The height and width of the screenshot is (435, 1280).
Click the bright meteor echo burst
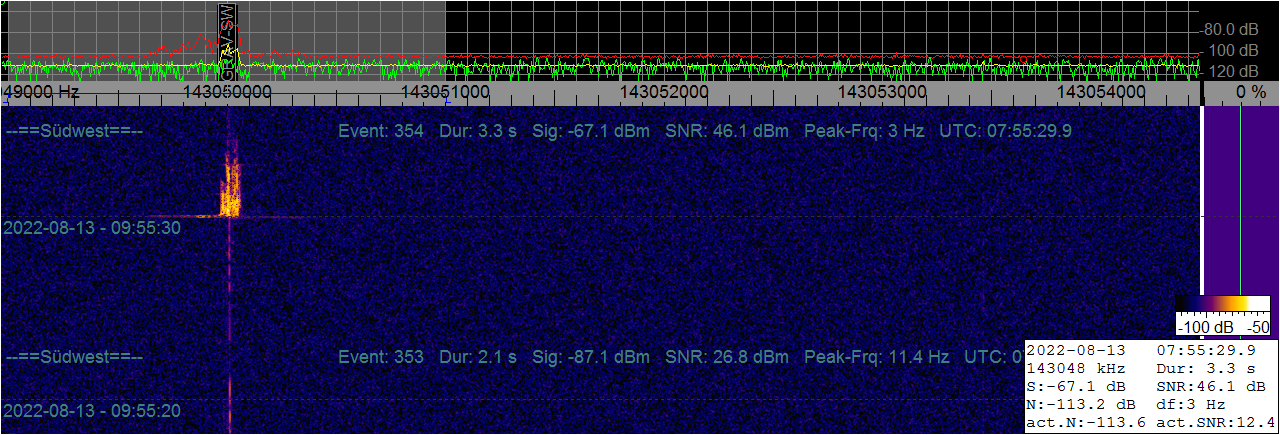(x=230, y=187)
